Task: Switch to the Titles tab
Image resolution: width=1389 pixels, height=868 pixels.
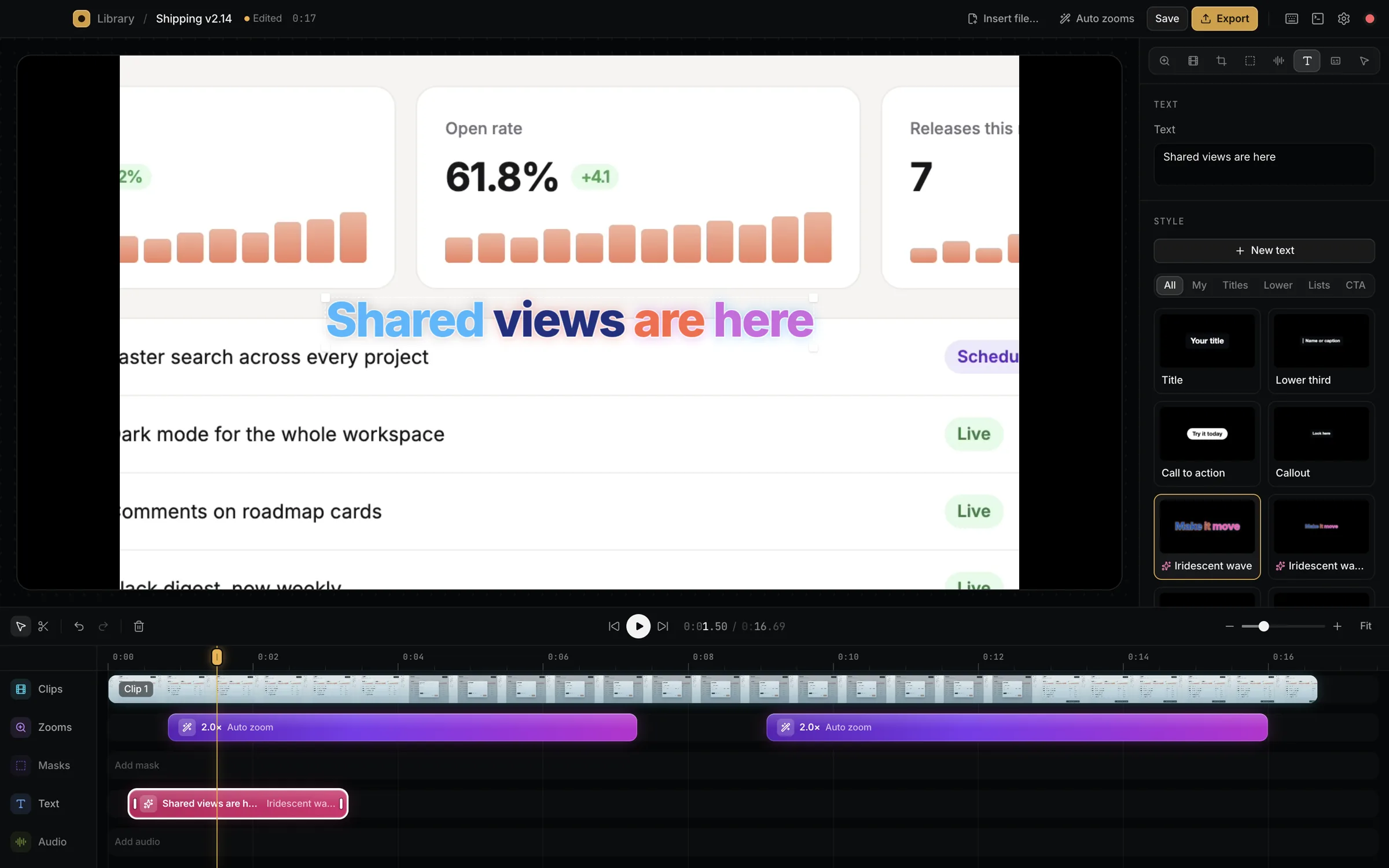Action: (x=1235, y=285)
